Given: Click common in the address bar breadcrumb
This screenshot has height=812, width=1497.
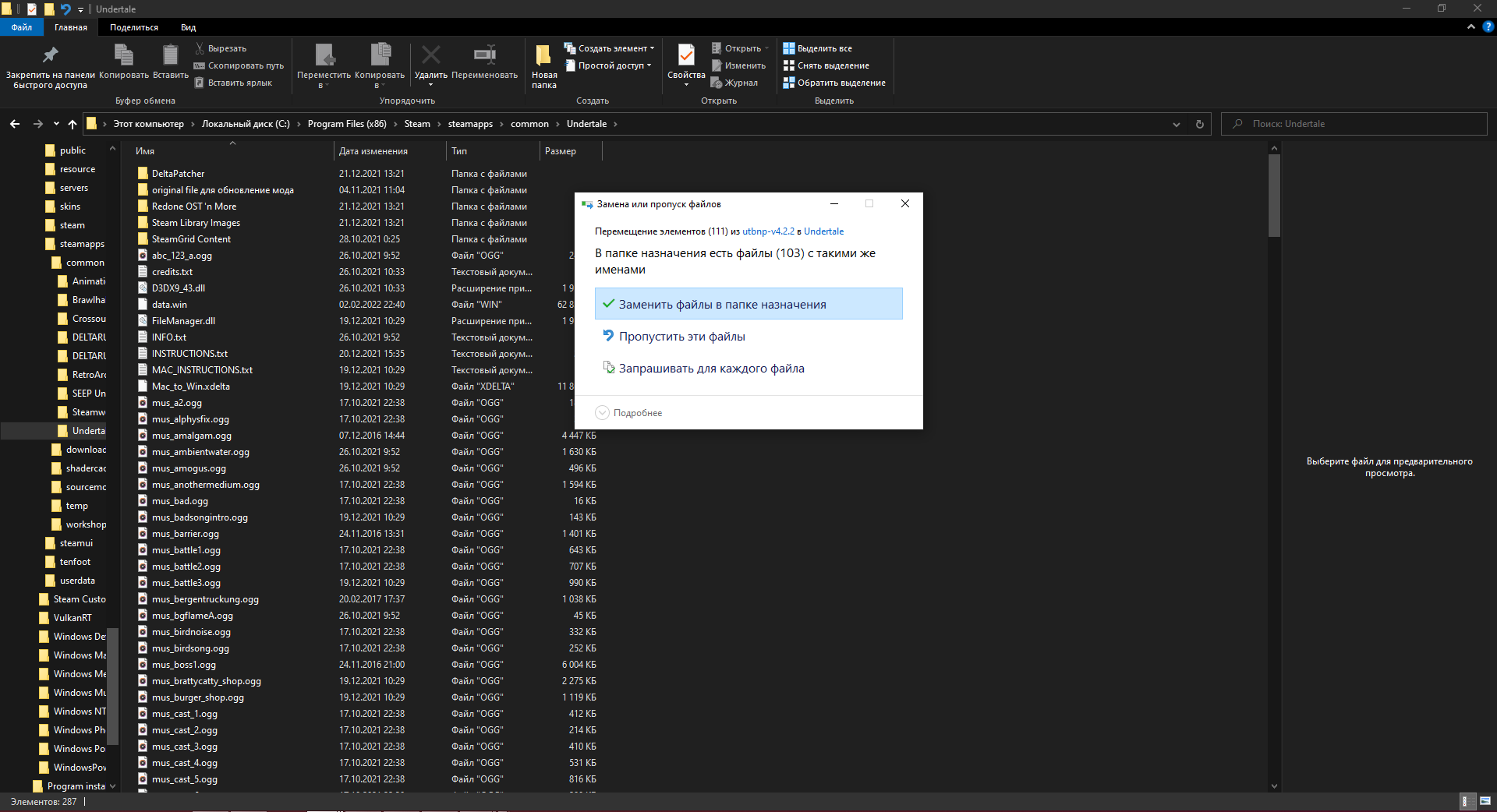Looking at the screenshot, I should click(529, 124).
